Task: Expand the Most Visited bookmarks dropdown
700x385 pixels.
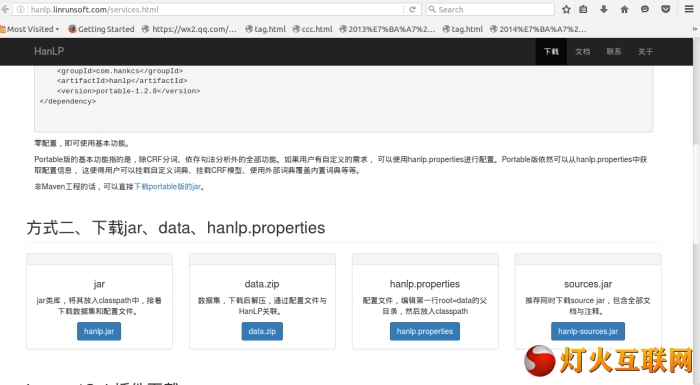Action: coord(30,29)
